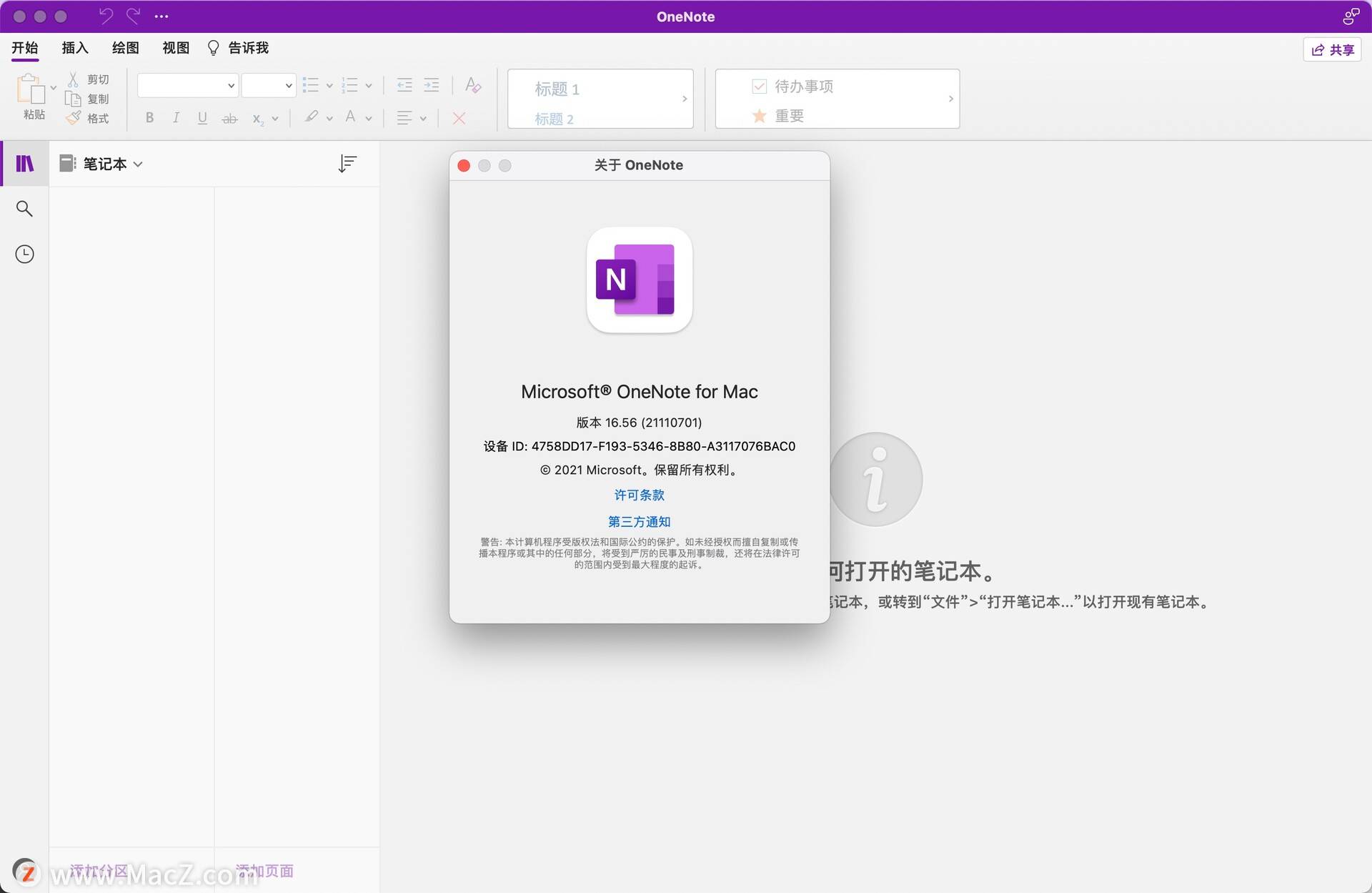The height and width of the screenshot is (893, 1372).
Task: Toggle italic text formatting
Action: 176,117
